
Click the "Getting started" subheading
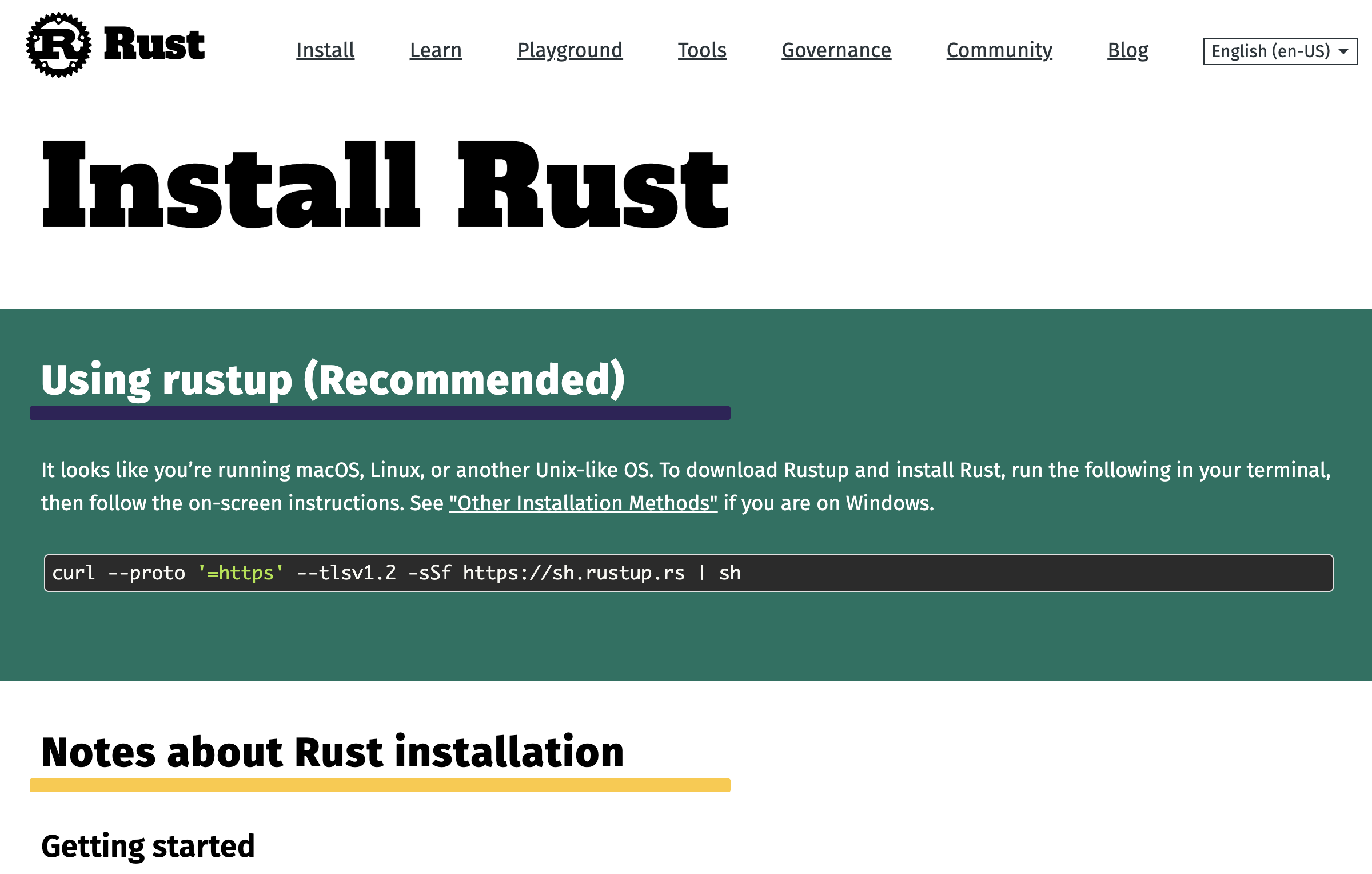pos(148,847)
